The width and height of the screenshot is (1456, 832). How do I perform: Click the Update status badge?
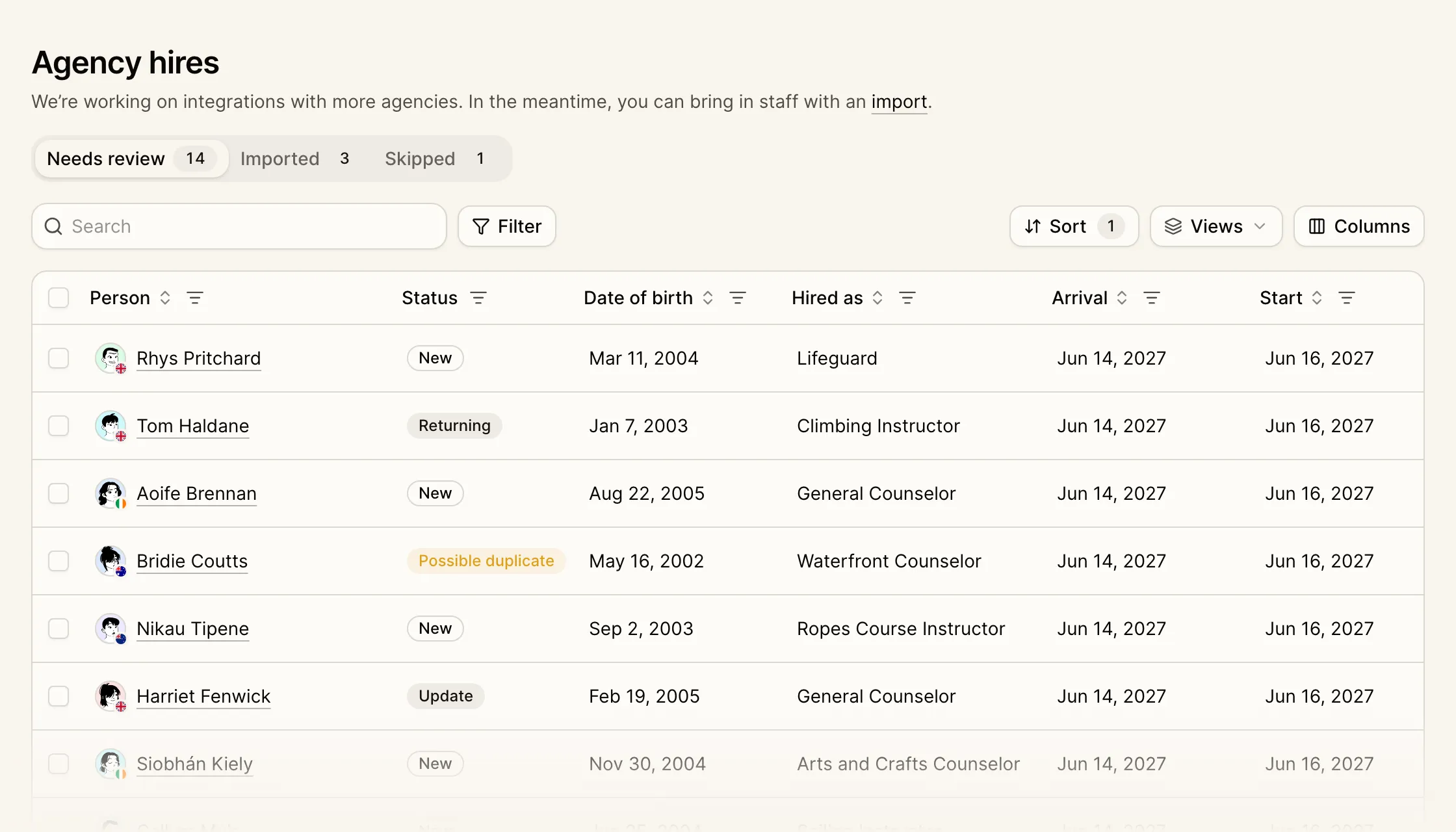[x=446, y=696]
